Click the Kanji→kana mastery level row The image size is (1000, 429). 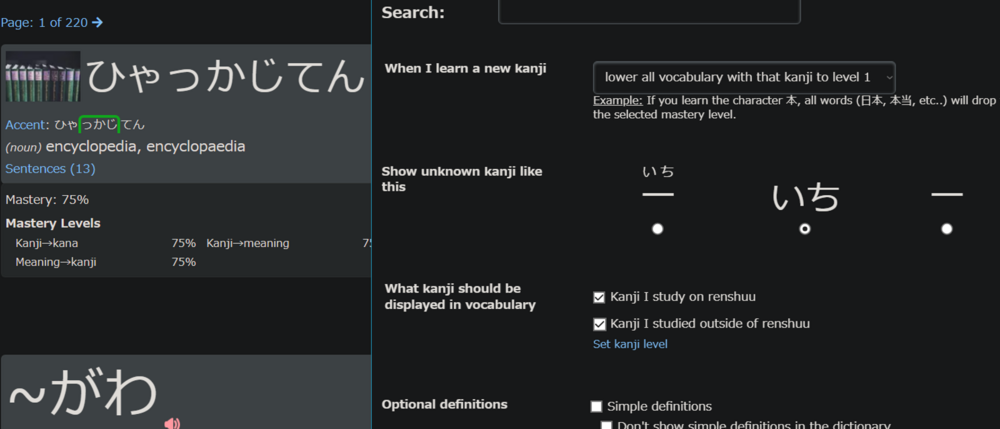[100, 243]
